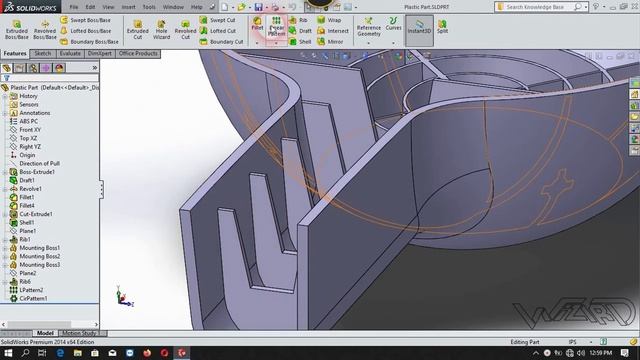Click the Save icon in title toolbar
This screenshot has height=360, width=640.
tap(258, 7)
